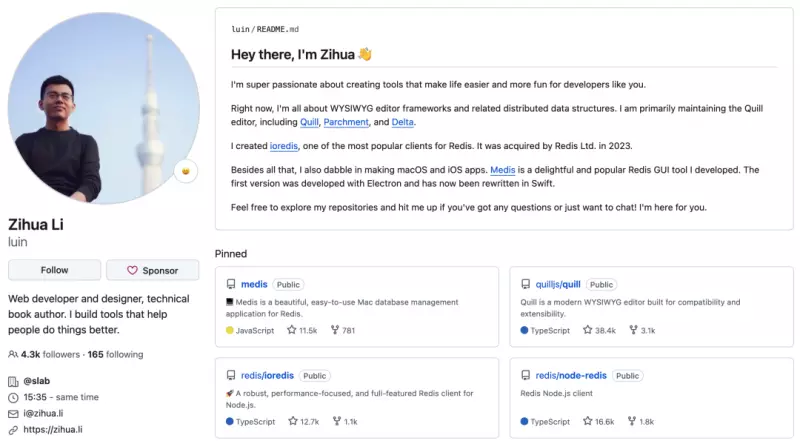Open the pinned medis repository

(x=254, y=284)
